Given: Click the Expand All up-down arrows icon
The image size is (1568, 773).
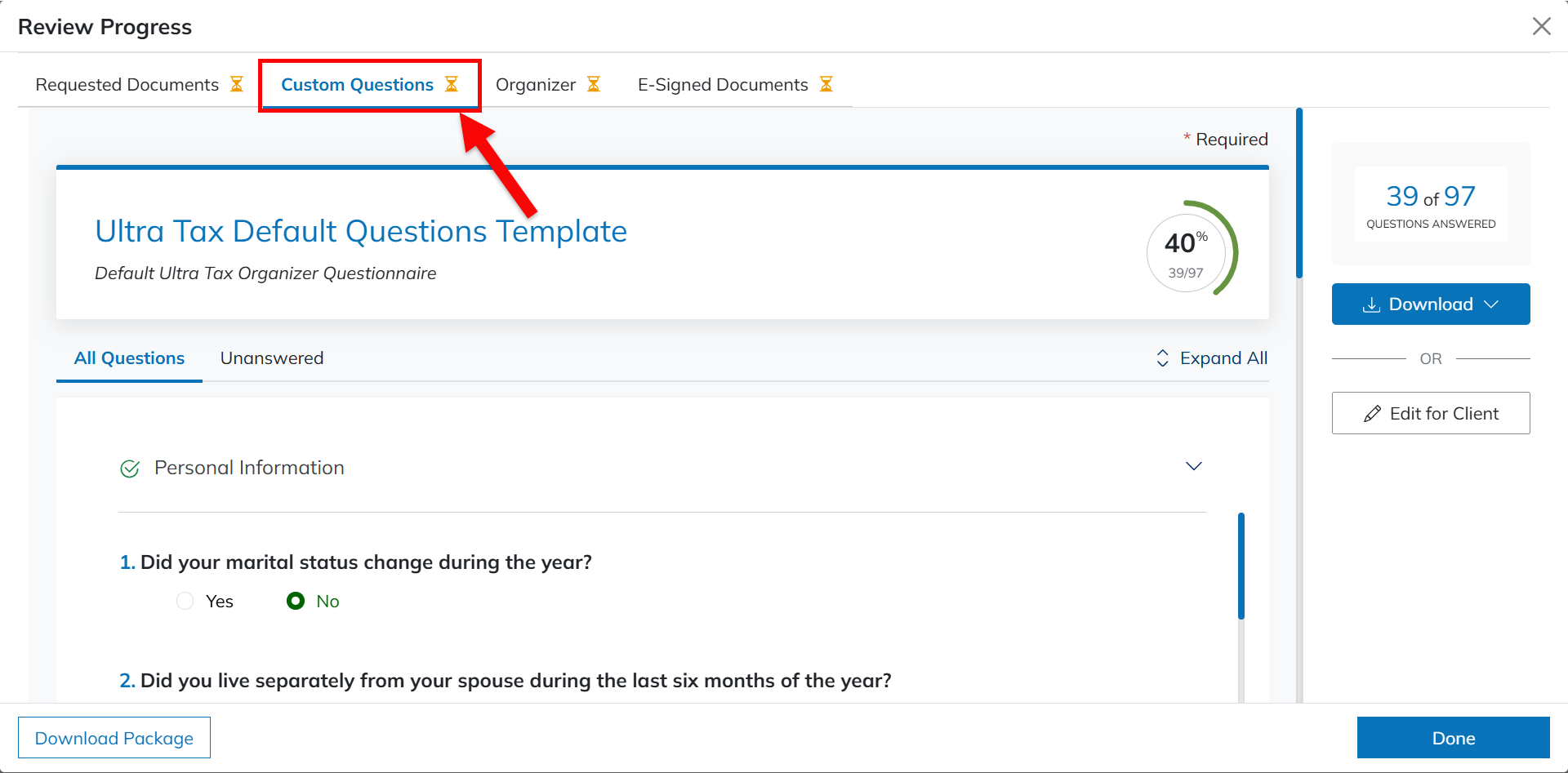Looking at the screenshot, I should point(1163,358).
